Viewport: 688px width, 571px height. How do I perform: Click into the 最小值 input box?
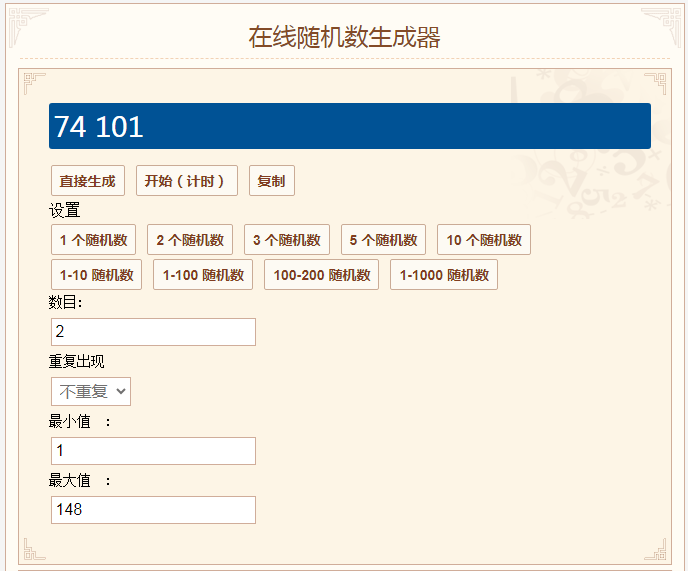click(x=153, y=451)
